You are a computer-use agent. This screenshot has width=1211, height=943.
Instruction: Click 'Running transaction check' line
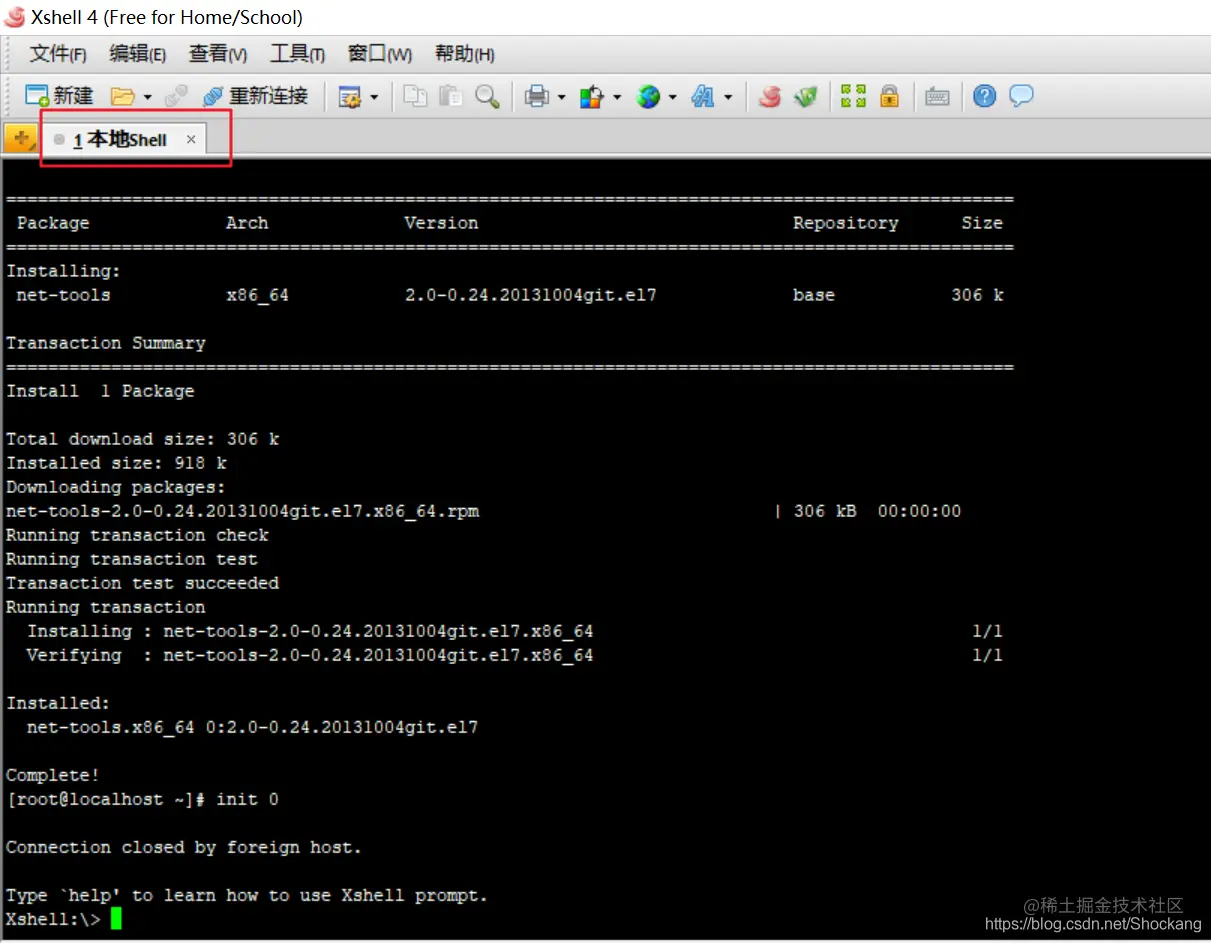(137, 535)
